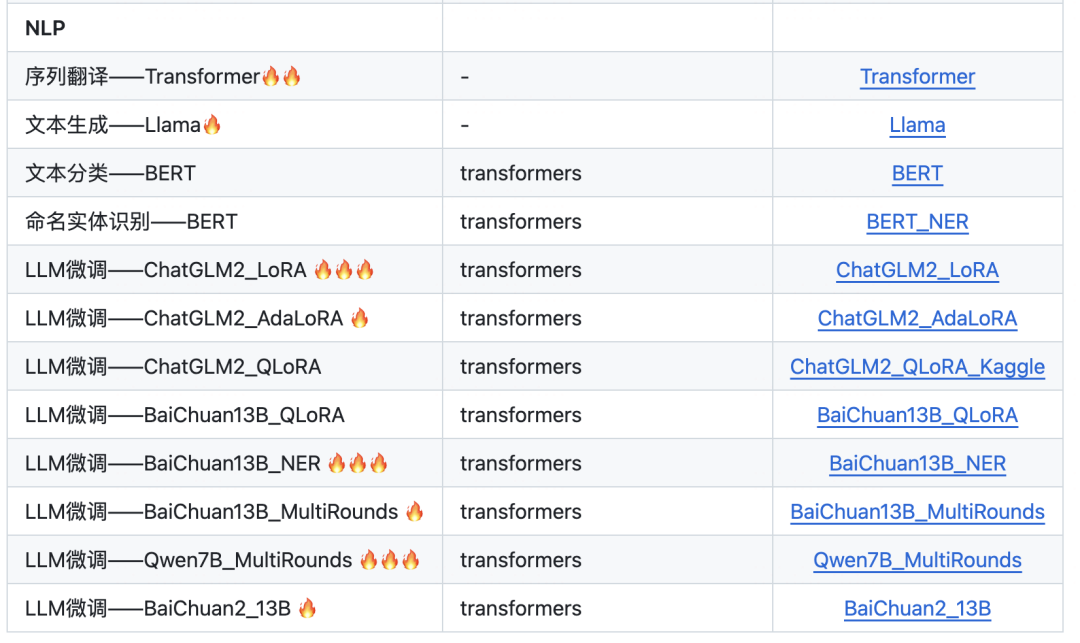Click the fire emojis after 序列翻译——Transformer
The width and height of the screenshot is (1080, 643).
[281, 77]
